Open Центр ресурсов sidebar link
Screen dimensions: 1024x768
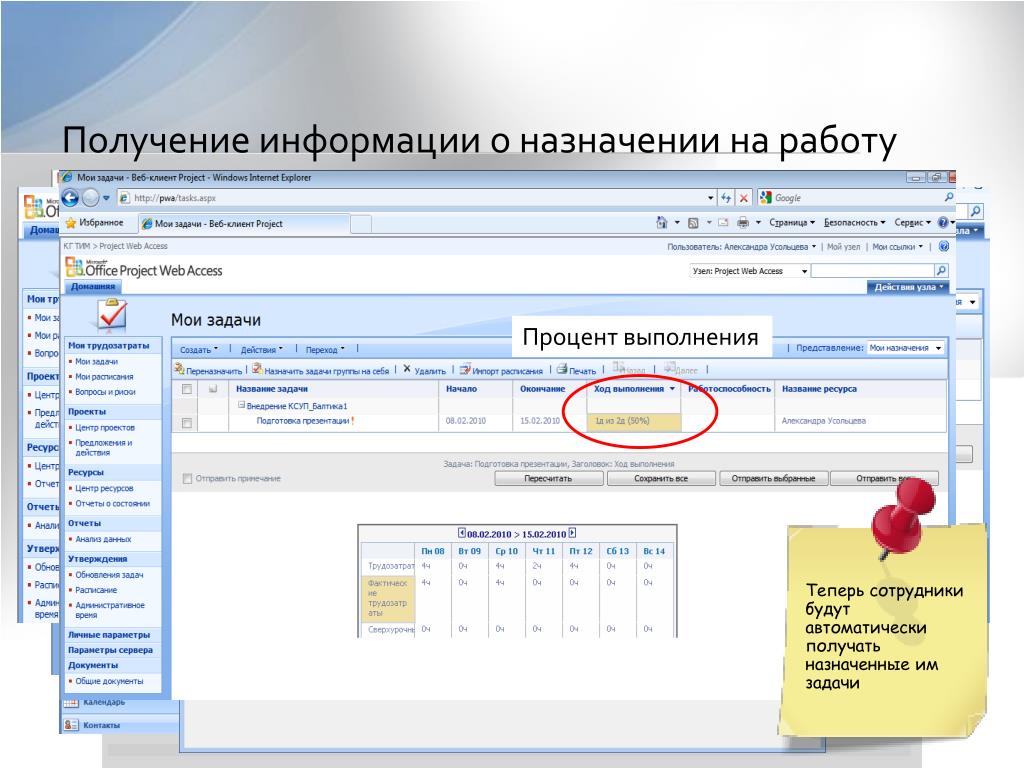pyautogui.click(x=104, y=488)
